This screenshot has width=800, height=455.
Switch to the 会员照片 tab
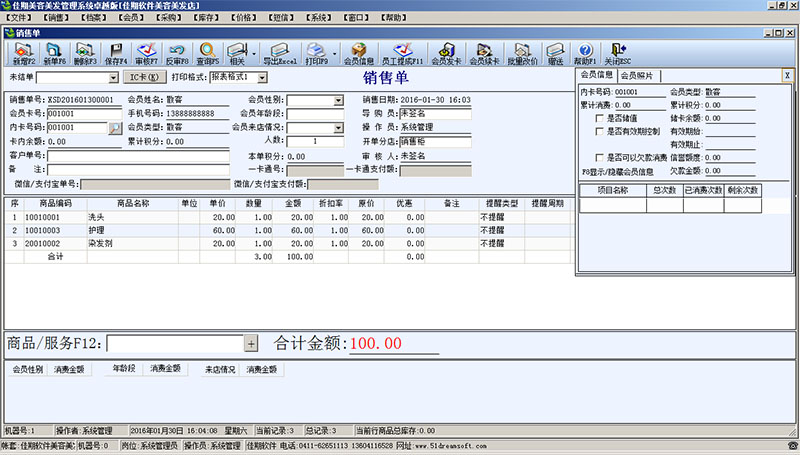638,75
